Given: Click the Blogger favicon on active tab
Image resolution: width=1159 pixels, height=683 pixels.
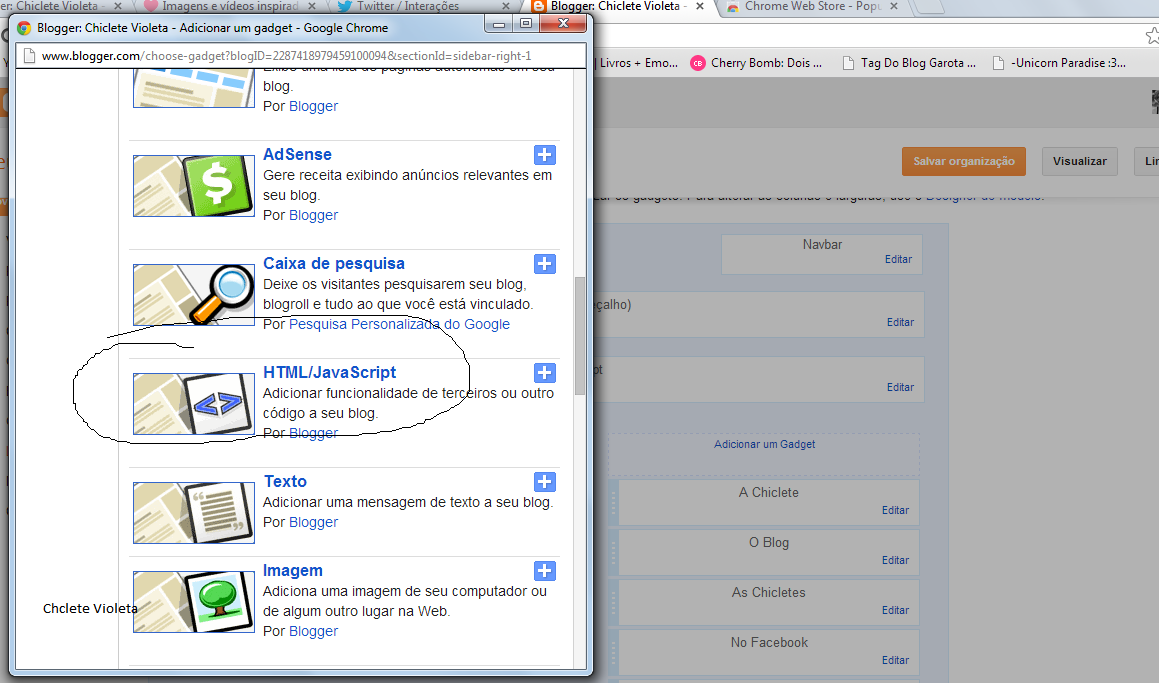Looking at the screenshot, I should point(539,7).
